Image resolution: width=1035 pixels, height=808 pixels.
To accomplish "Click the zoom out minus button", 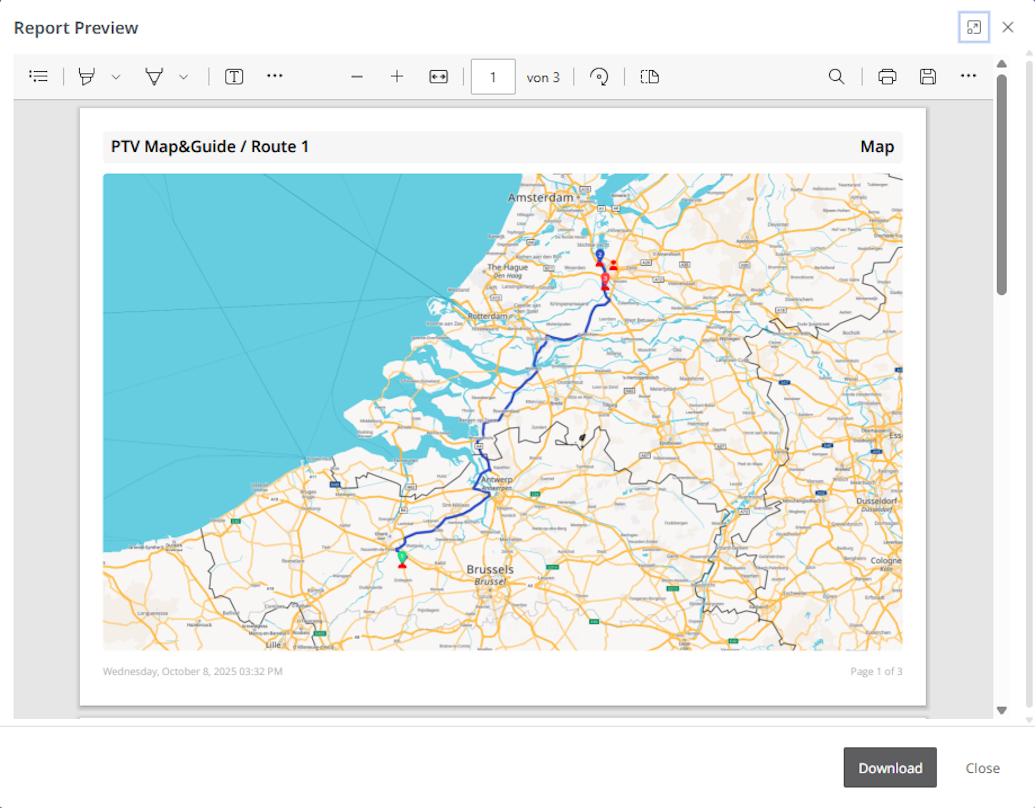I will point(357,76).
